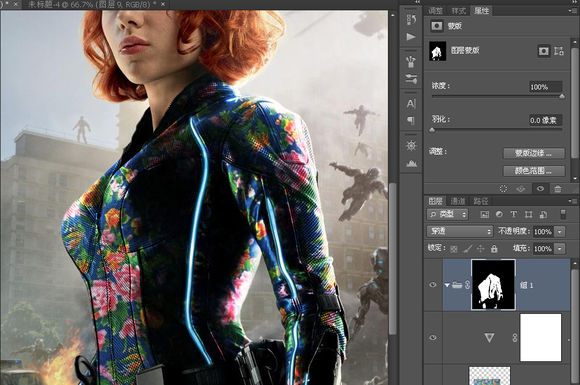Click the 蒙版边缘 mask edge button
The width and height of the screenshot is (580, 385).
[534, 153]
